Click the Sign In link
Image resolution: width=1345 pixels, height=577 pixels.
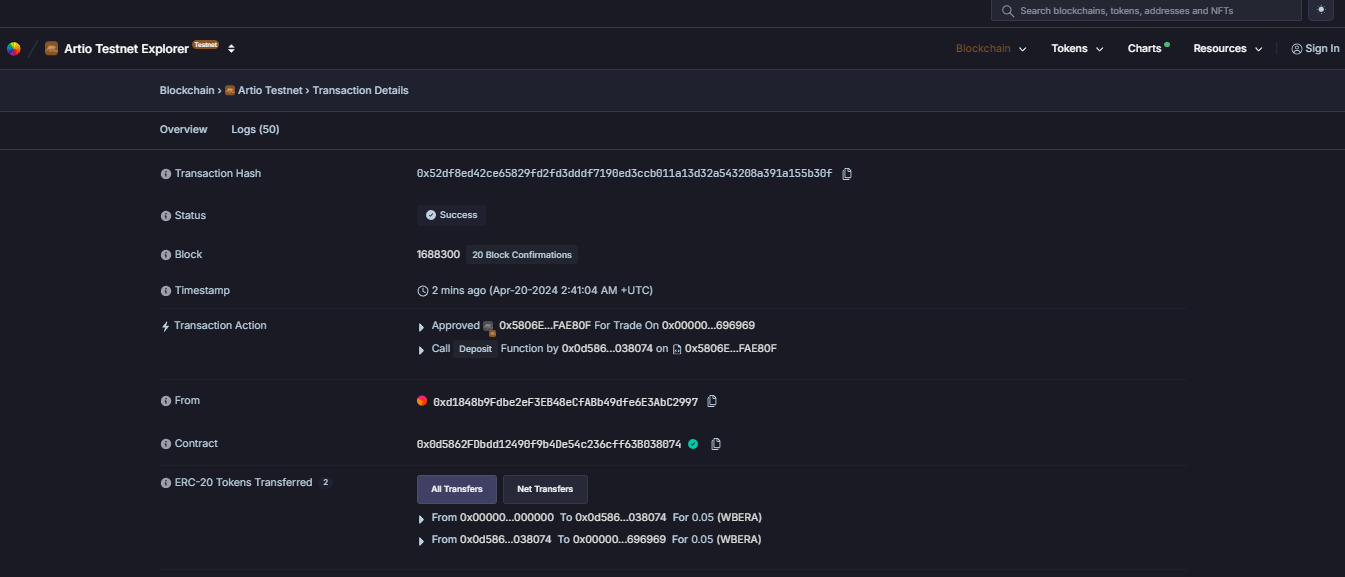1315,48
